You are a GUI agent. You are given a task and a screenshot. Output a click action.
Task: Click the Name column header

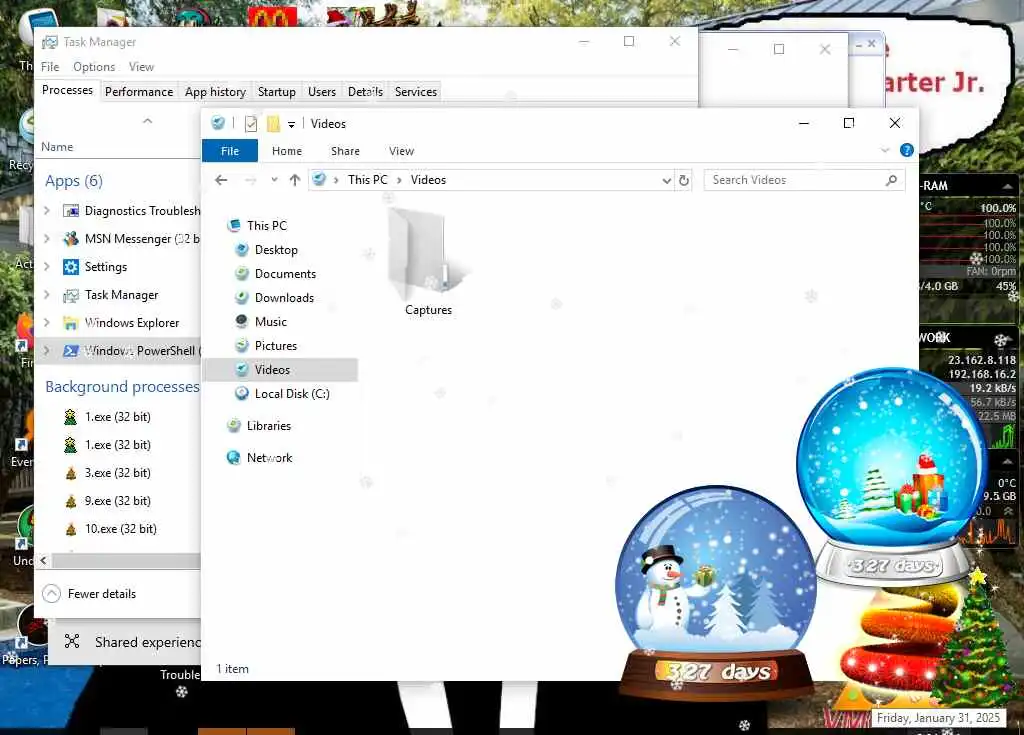(57, 147)
